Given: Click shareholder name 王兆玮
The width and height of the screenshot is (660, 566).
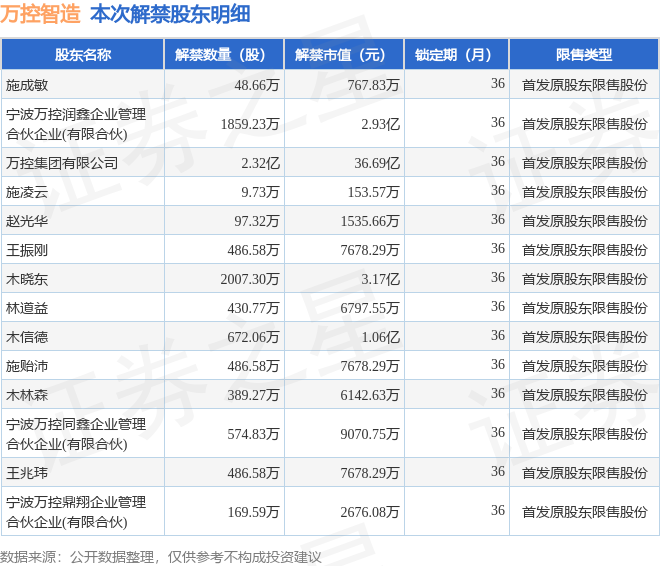Looking at the screenshot, I should [x=27, y=473].
